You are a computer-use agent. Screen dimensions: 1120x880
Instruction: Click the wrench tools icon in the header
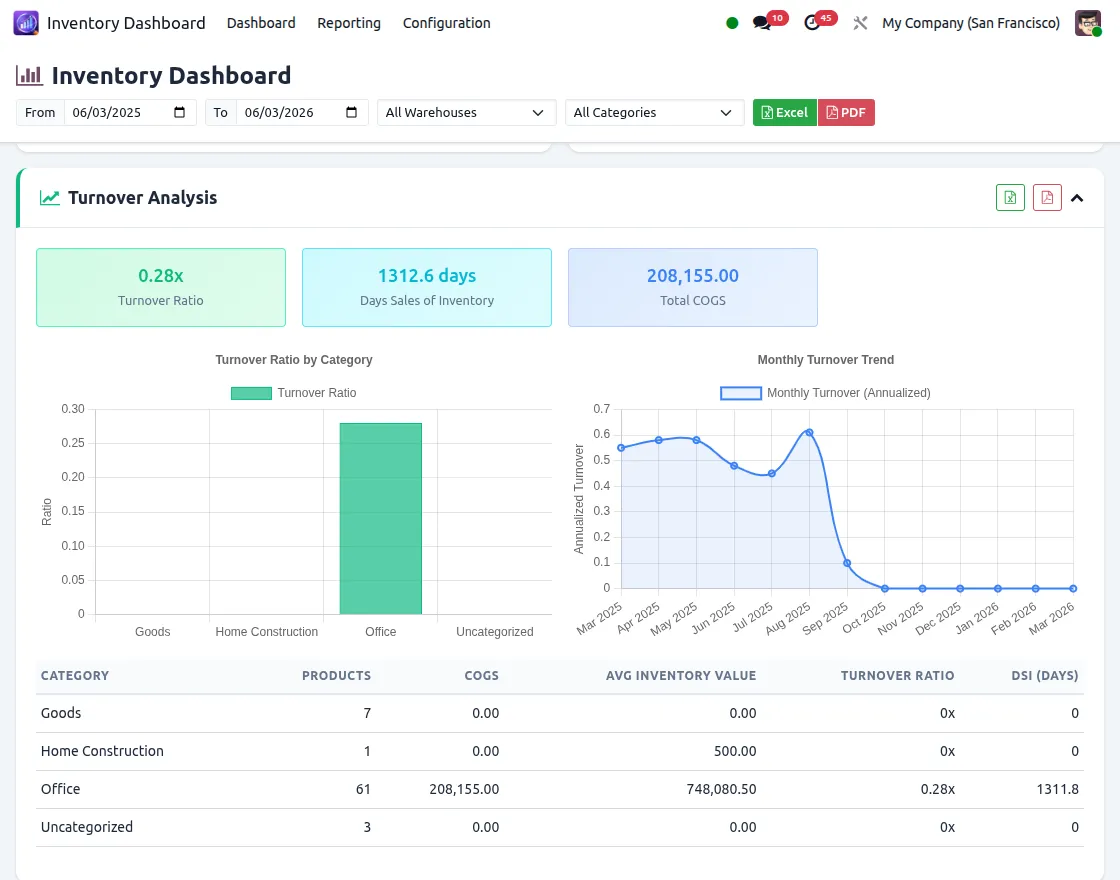(x=861, y=22)
